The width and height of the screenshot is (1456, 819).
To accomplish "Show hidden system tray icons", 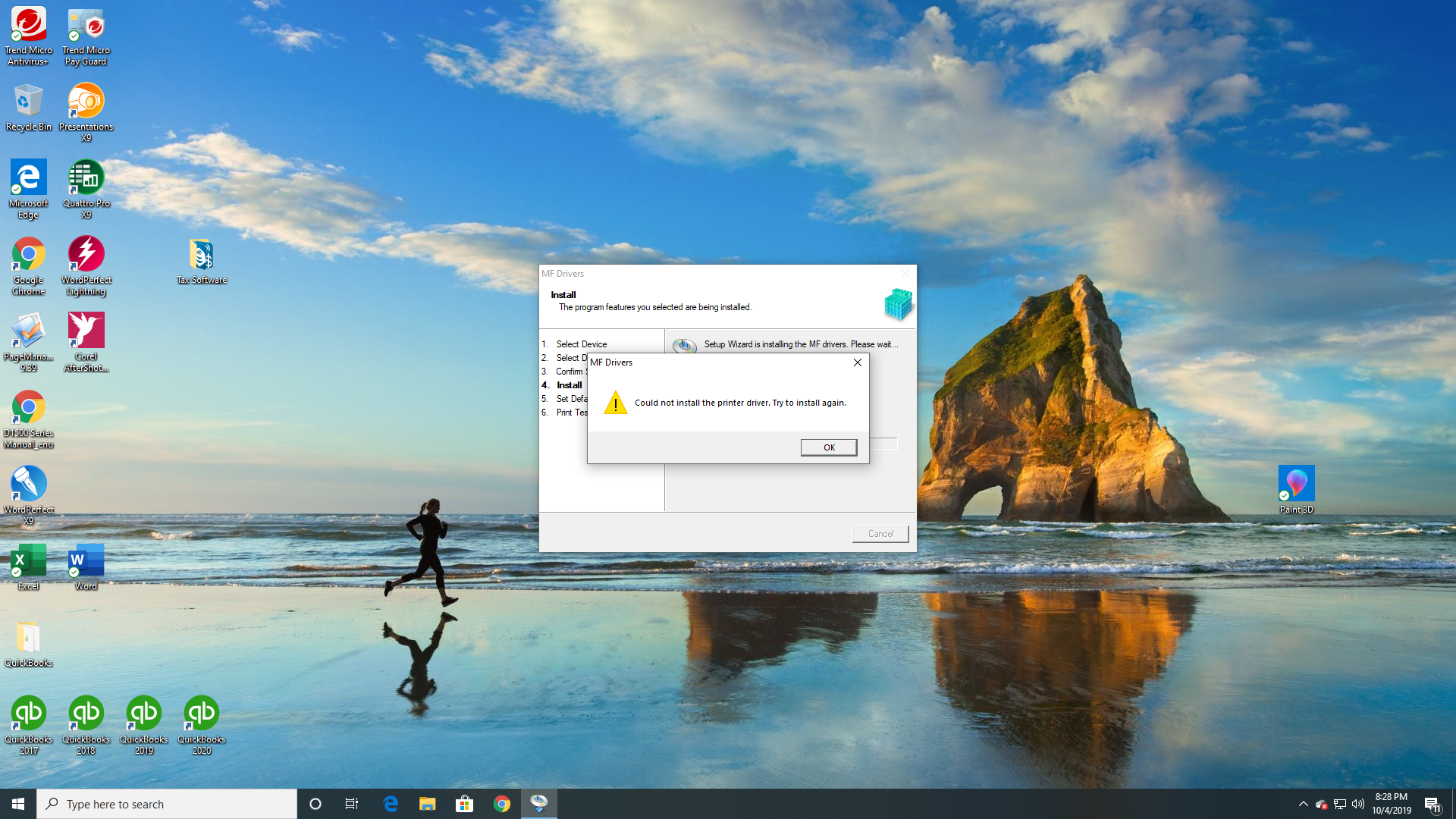I will (1303, 804).
